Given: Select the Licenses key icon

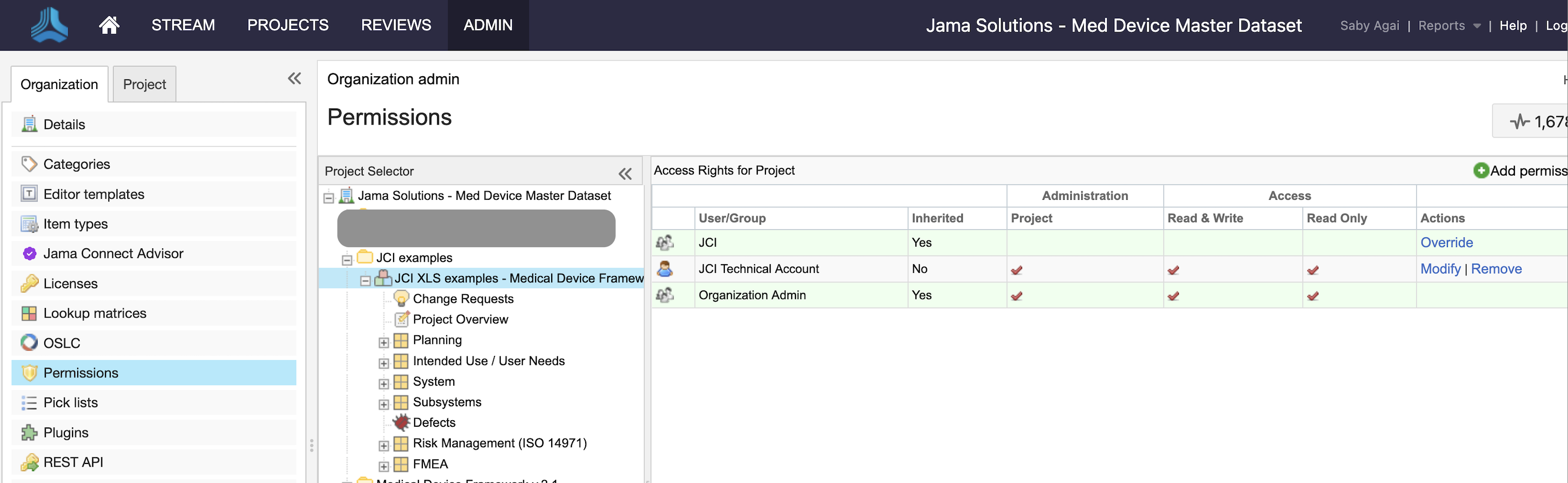Looking at the screenshot, I should 29,283.
